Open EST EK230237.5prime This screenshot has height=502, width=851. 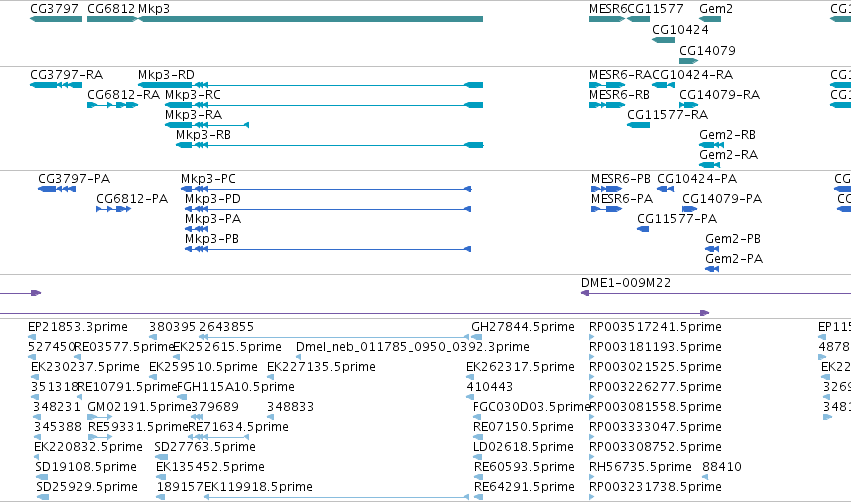coord(35,378)
